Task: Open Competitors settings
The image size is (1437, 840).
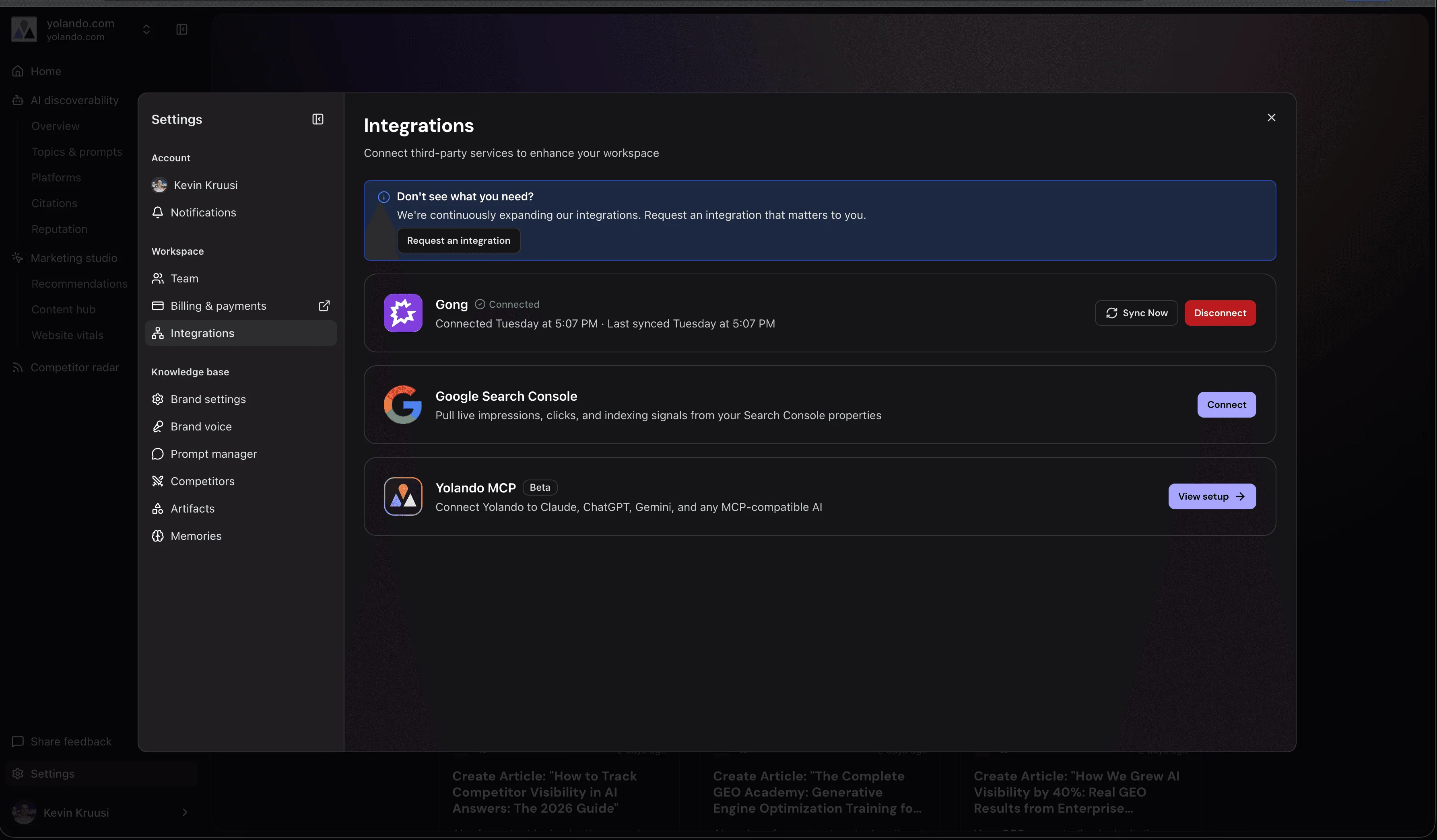Action: [241, 481]
